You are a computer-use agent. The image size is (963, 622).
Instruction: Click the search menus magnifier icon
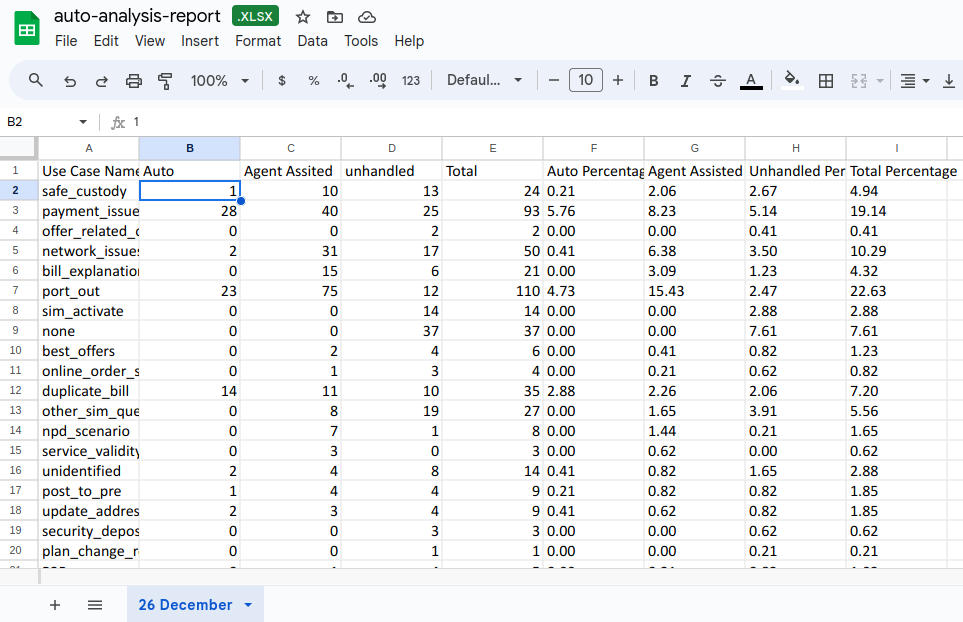(36, 80)
